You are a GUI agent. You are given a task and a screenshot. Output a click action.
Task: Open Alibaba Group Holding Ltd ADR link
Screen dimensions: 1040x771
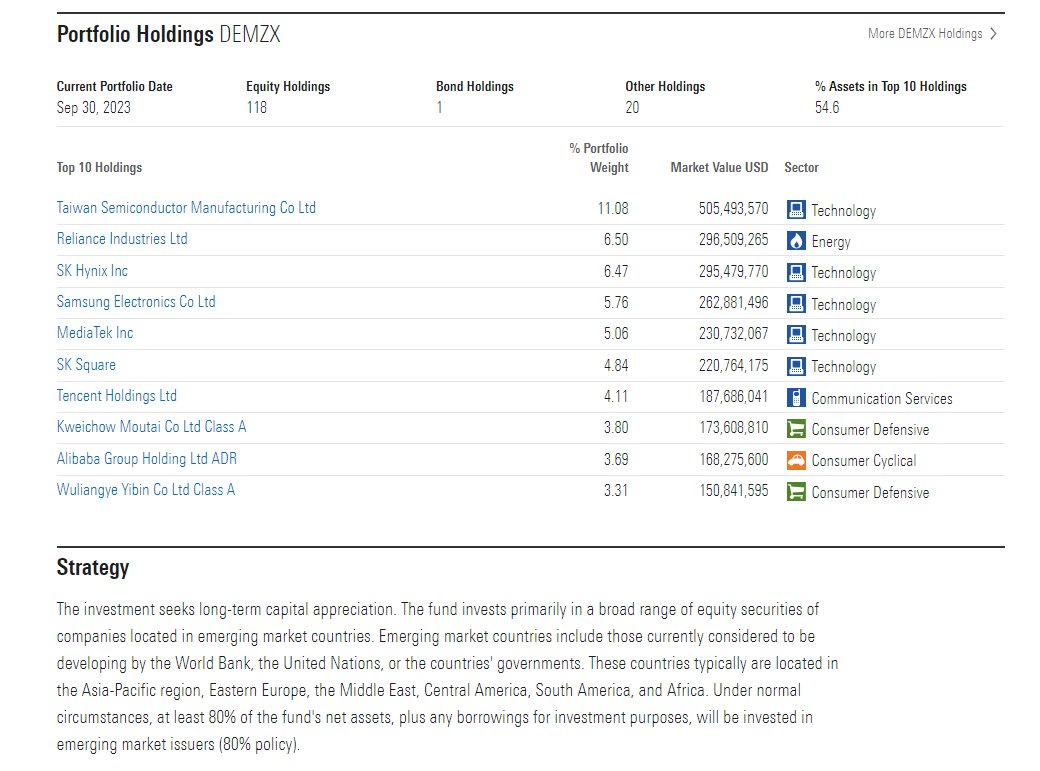(x=147, y=458)
